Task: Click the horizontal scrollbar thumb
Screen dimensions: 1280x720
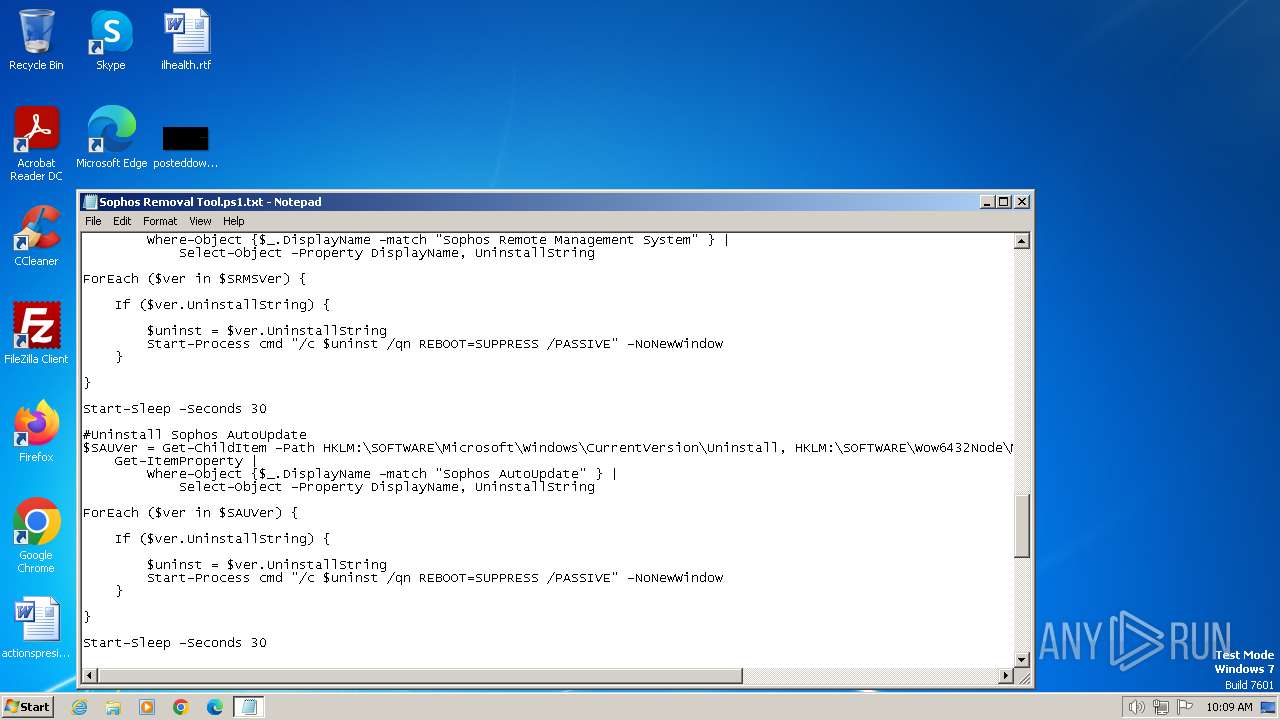Action: click(420, 676)
